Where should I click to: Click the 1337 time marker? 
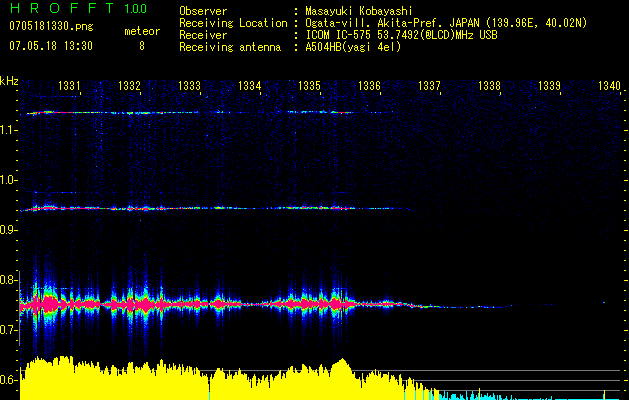point(429,85)
